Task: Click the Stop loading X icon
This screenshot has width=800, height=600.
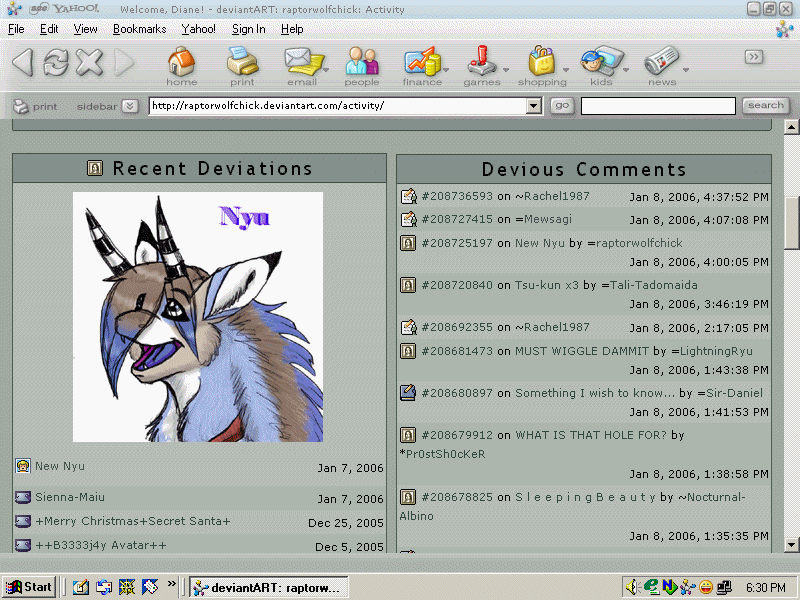Action: tap(90, 62)
